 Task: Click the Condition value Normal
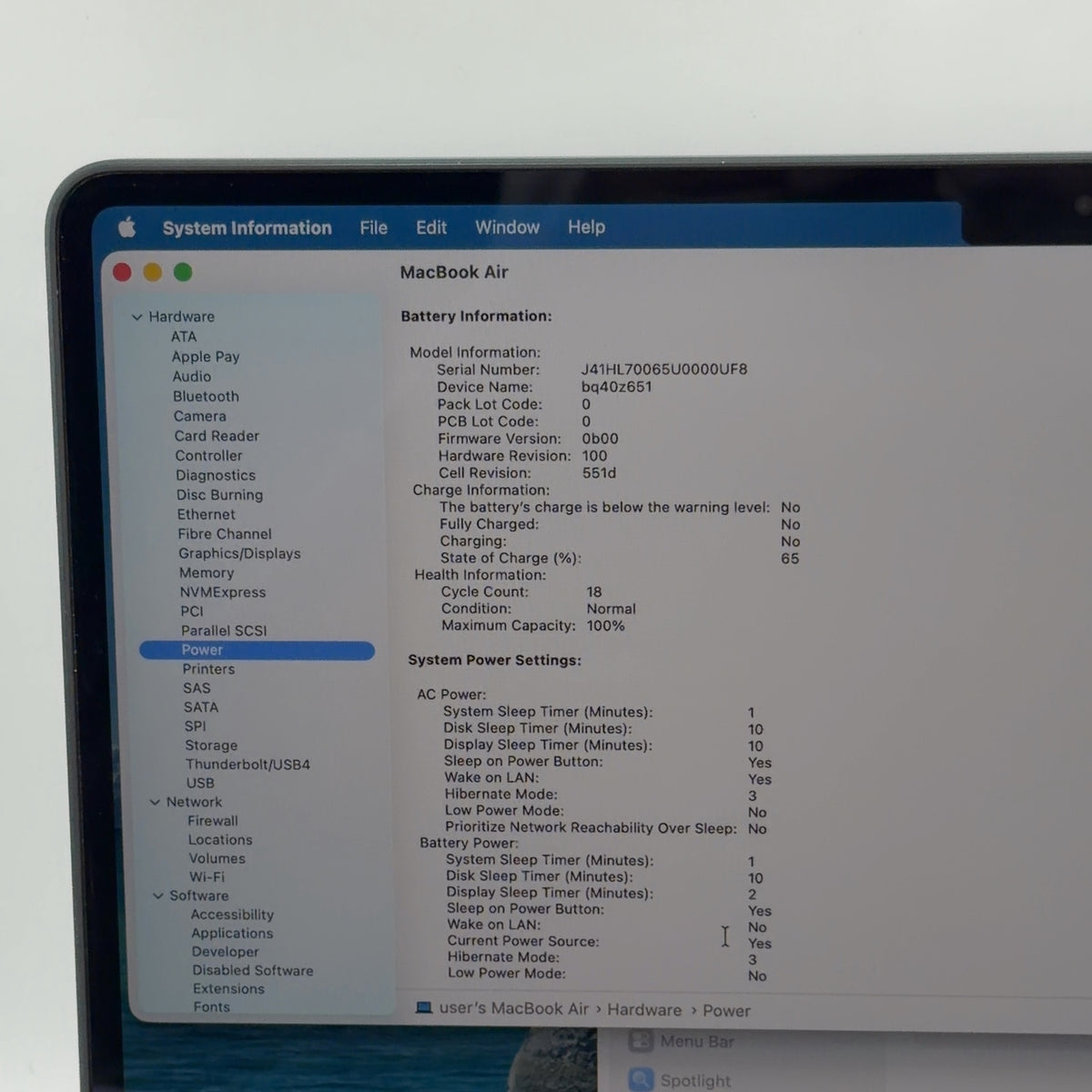point(611,609)
